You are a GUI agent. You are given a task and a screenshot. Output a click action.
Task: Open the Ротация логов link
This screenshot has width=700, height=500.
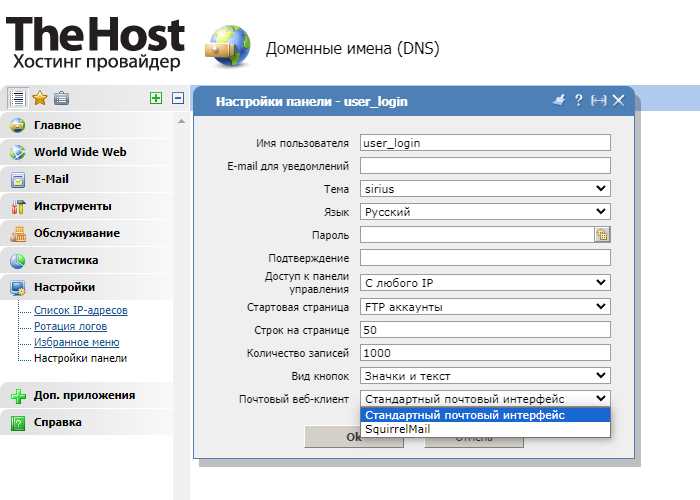[x=71, y=326]
